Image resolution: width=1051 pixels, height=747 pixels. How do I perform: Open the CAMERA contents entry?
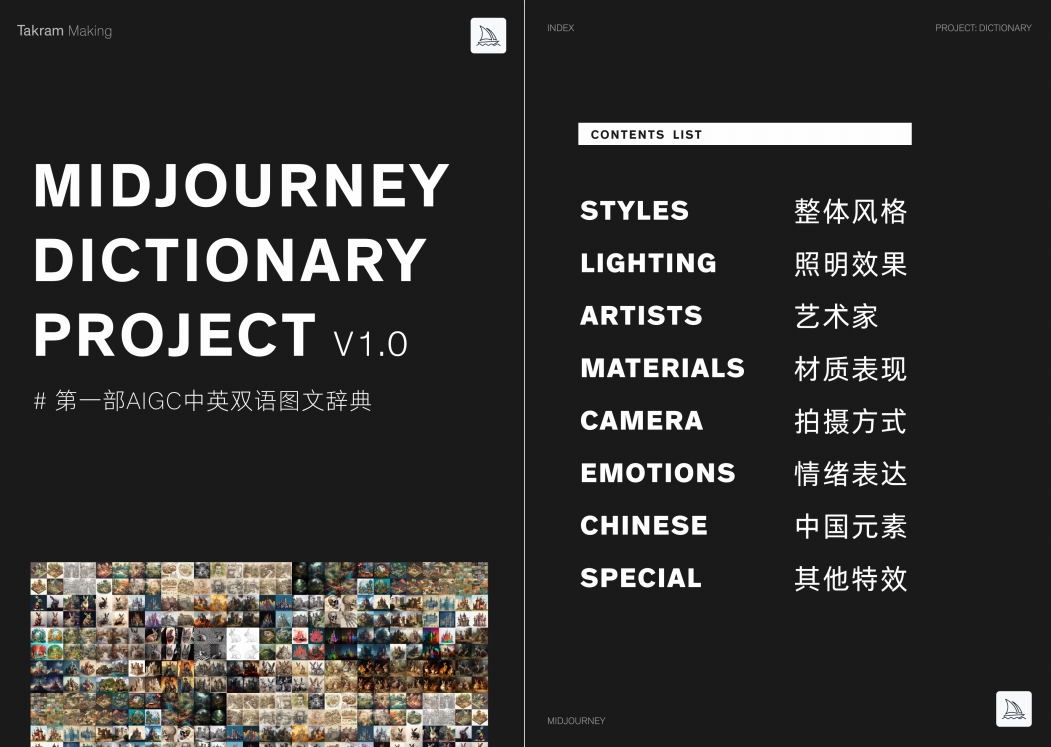642,420
